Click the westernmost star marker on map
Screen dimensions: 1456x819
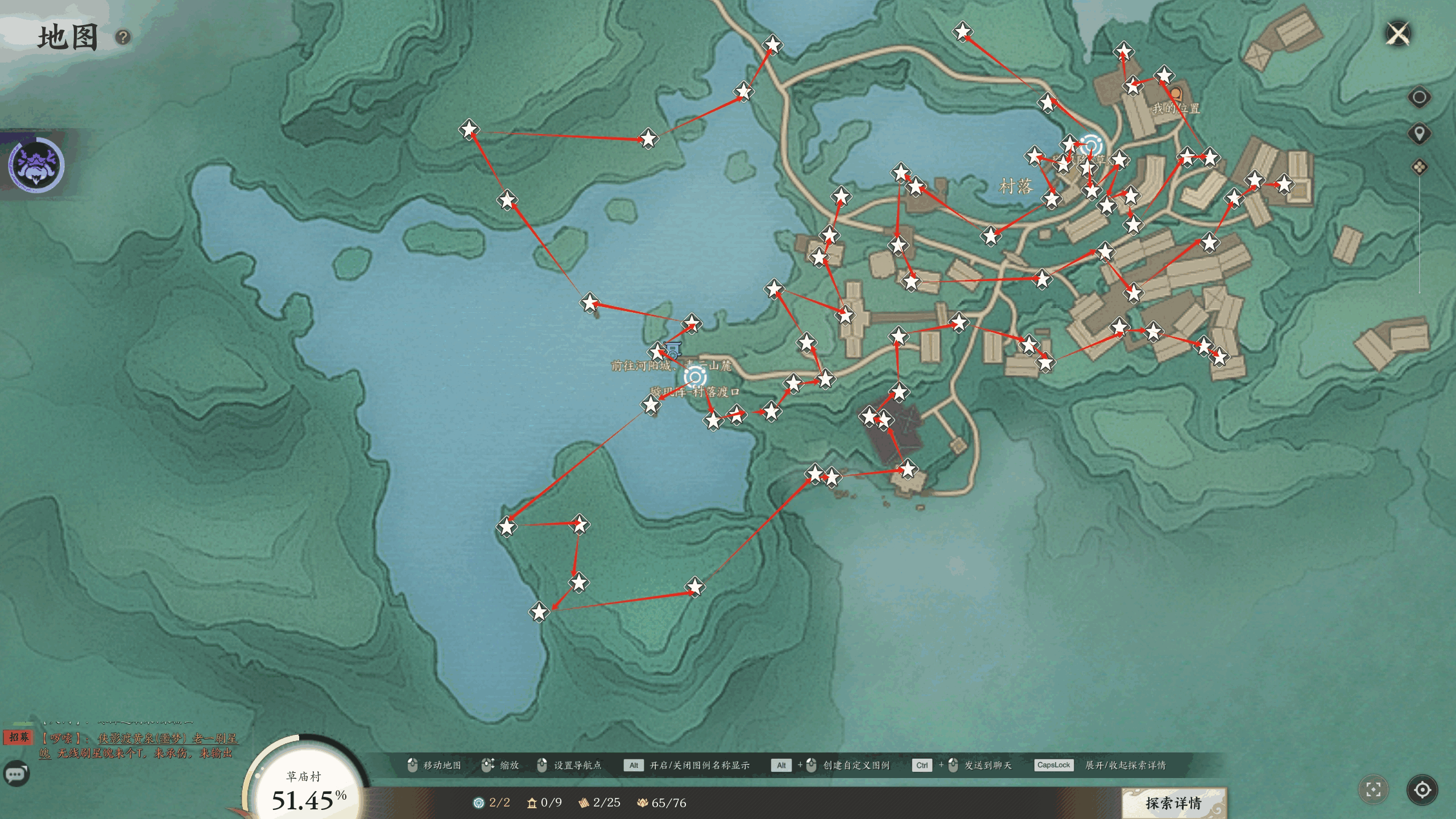click(x=469, y=130)
